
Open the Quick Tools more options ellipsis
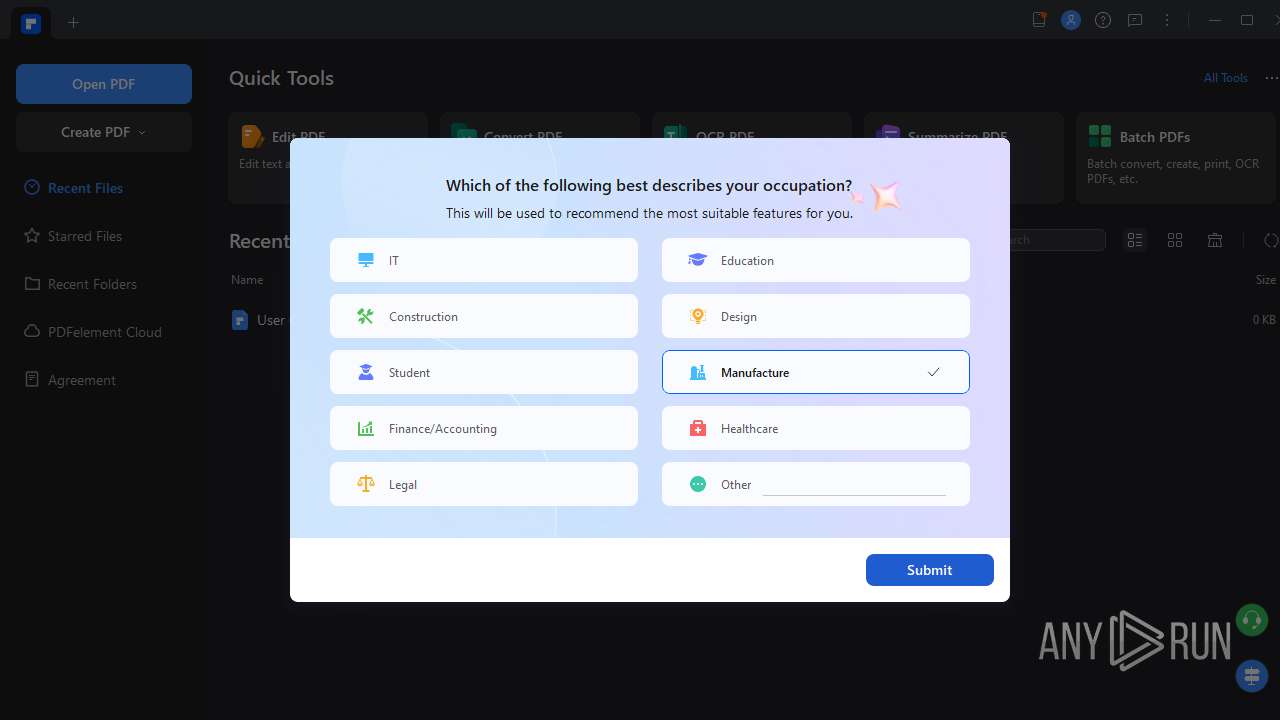click(x=1271, y=78)
